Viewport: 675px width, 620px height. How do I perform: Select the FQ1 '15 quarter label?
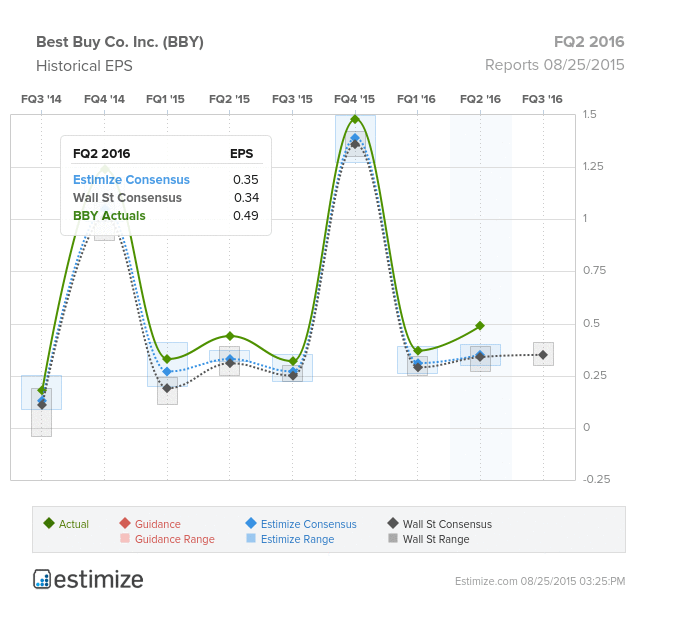pos(165,99)
